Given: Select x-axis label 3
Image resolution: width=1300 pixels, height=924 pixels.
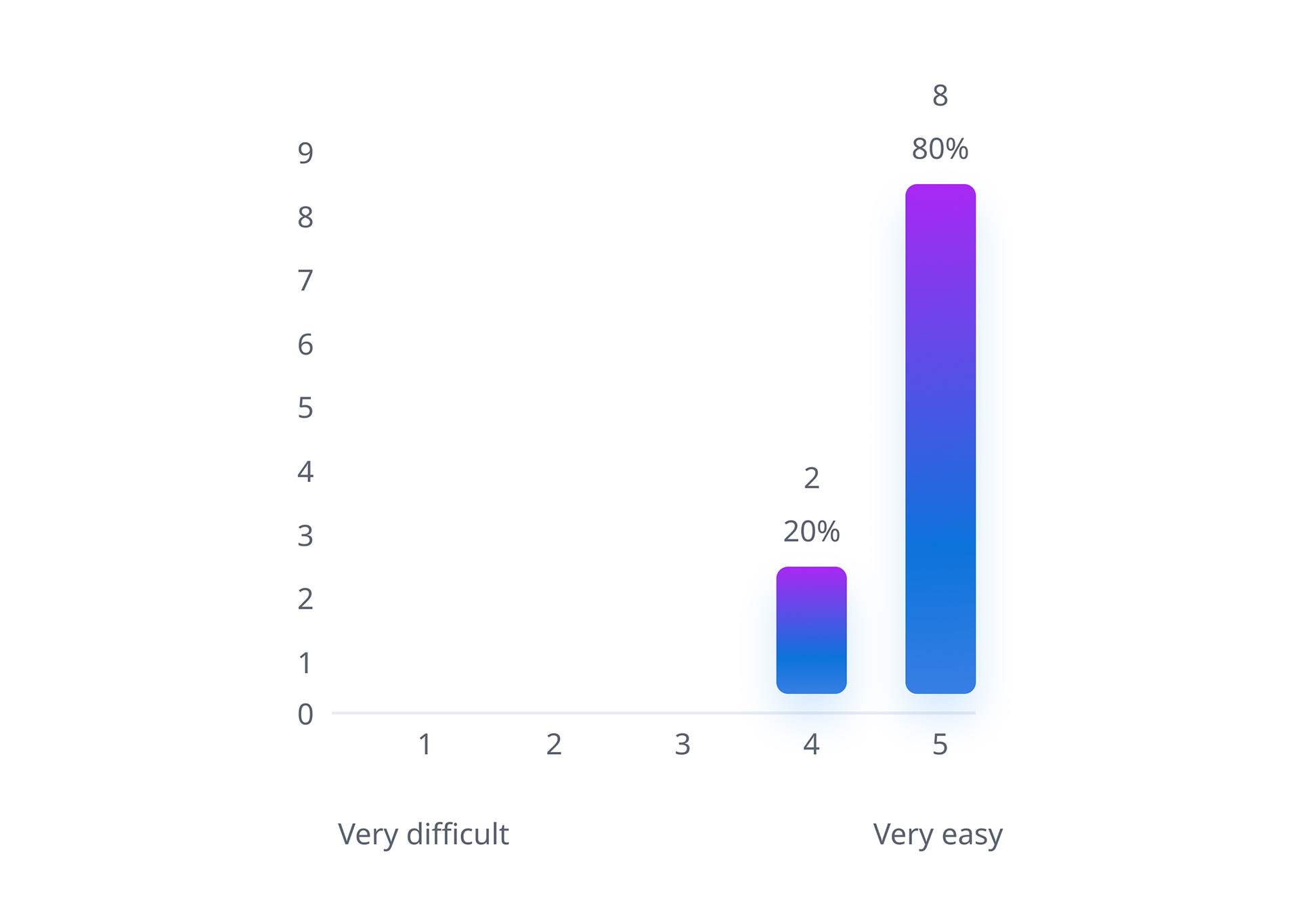Looking at the screenshot, I should pos(682,745).
